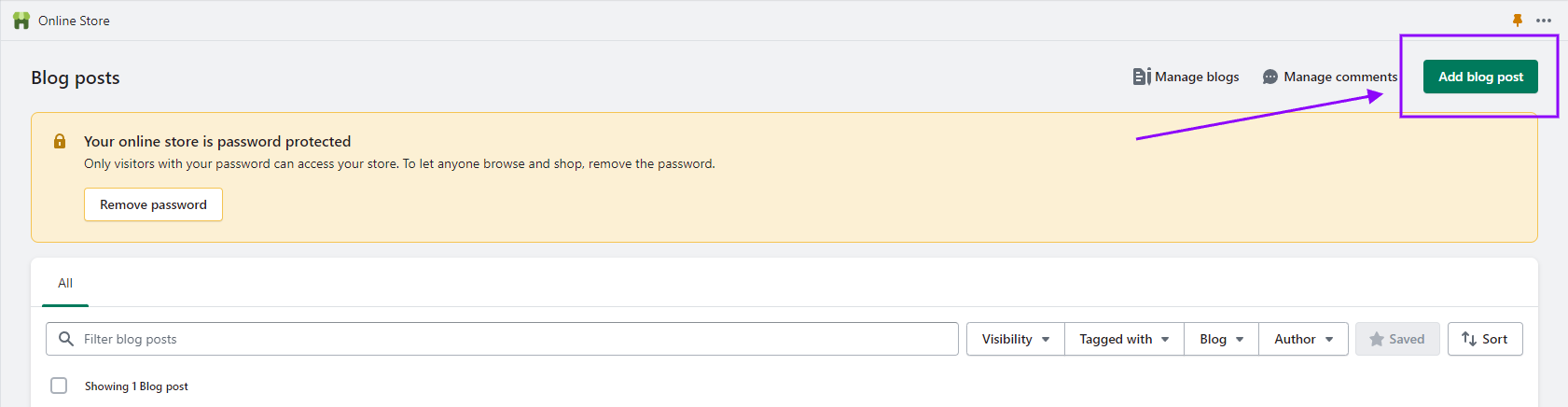This screenshot has width=1568, height=407.
Task: Open the three-dot more options menu
Action: [x=1544, y=21]
